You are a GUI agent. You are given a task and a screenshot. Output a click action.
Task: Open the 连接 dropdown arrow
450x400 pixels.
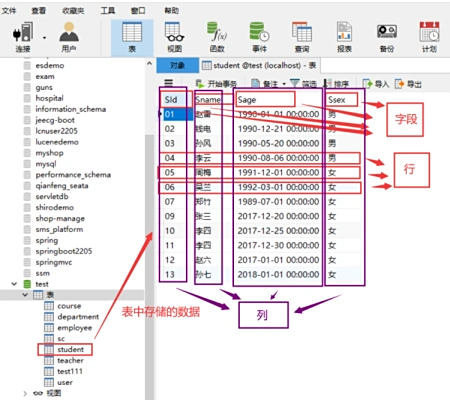point(44,38)
